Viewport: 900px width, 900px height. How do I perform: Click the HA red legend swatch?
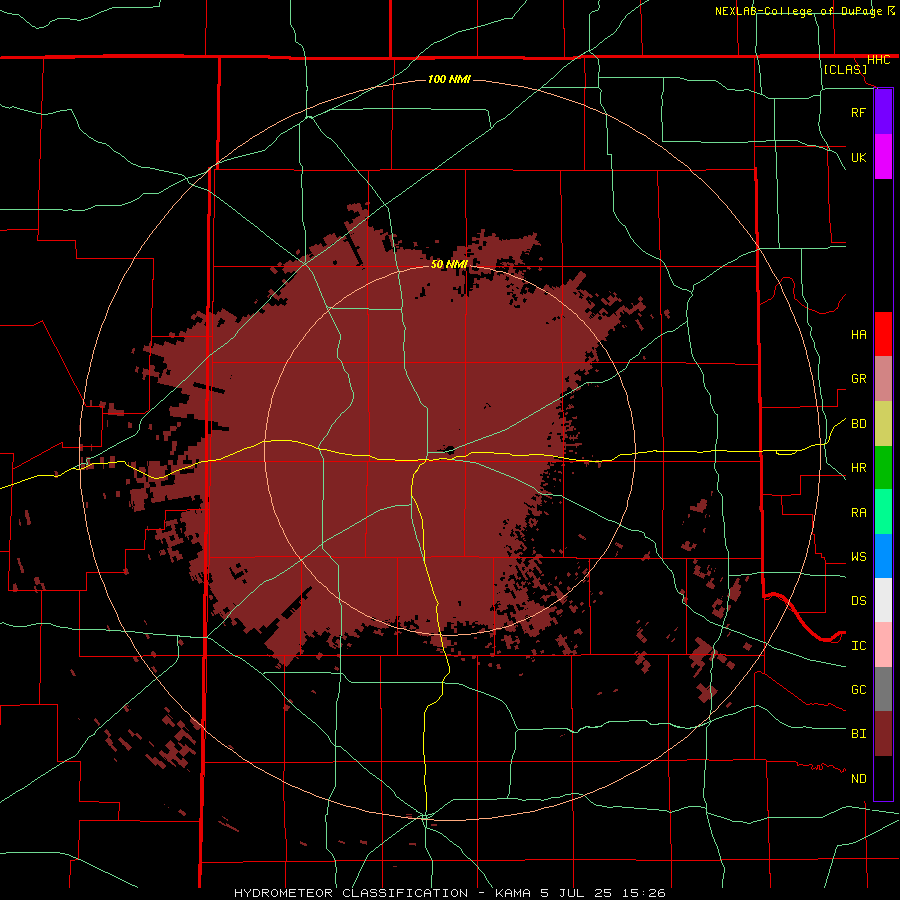(x=883, y=334)
